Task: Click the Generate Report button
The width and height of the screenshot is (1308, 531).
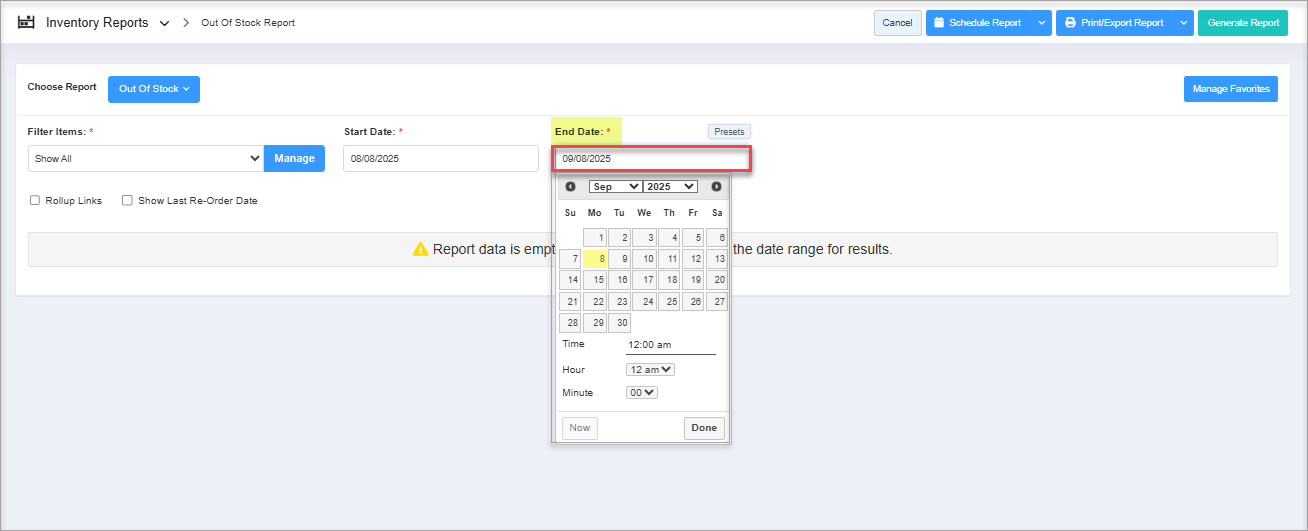Action: [1243, 23]
